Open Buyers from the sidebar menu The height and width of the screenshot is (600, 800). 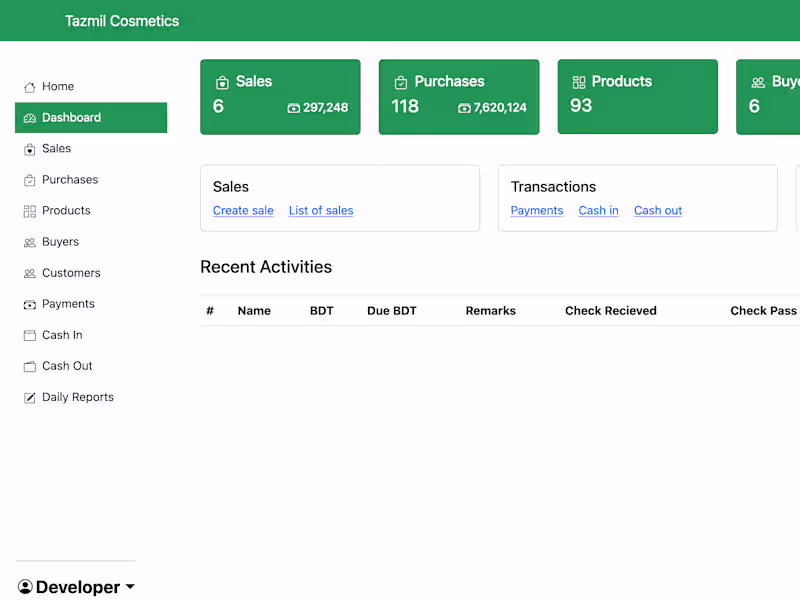point(91,242)
